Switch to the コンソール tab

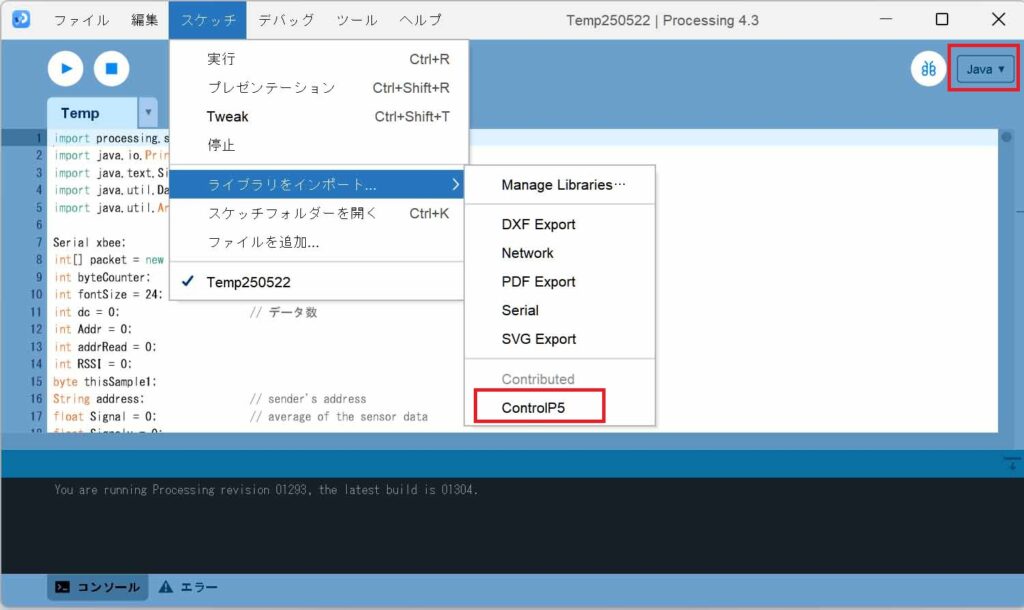98,587
